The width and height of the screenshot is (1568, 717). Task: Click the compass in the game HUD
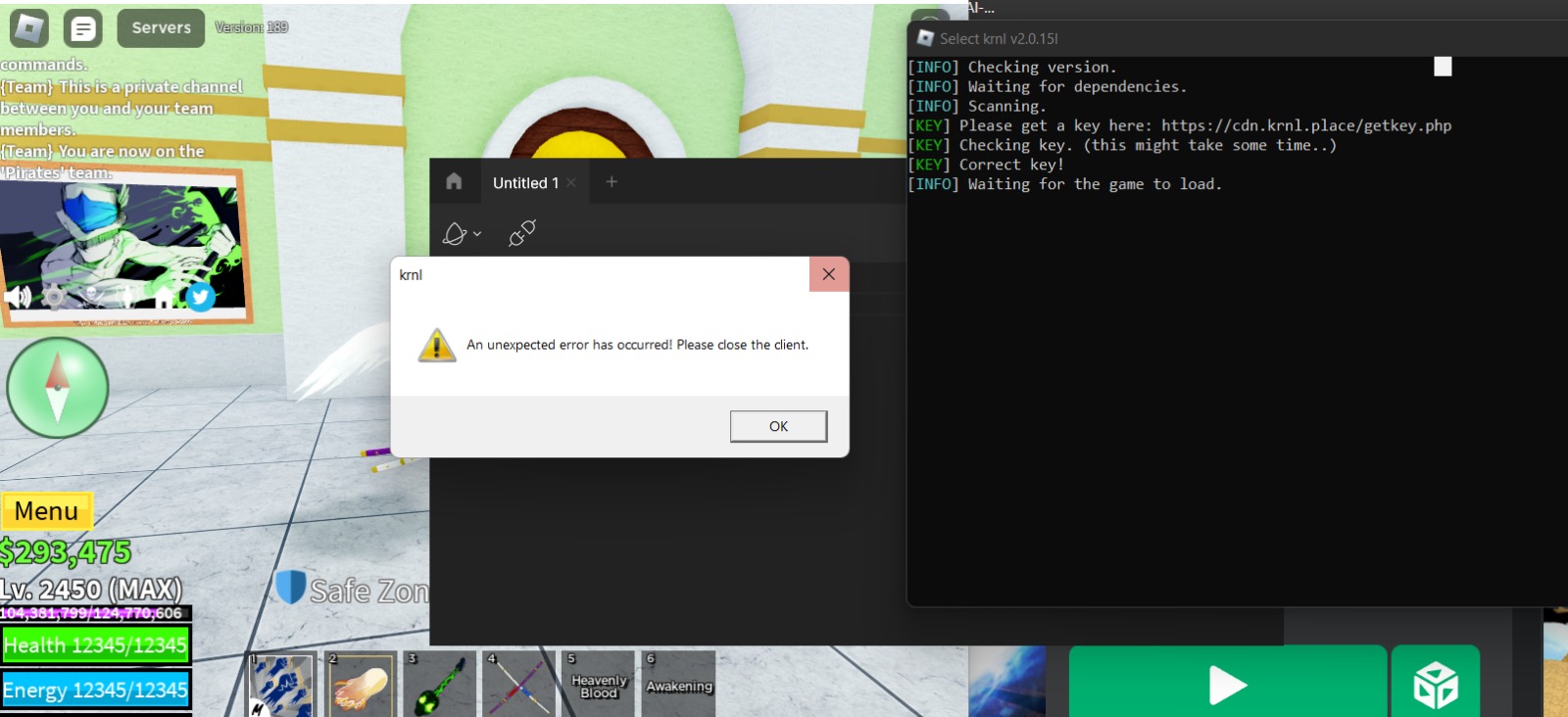point(58,388)
